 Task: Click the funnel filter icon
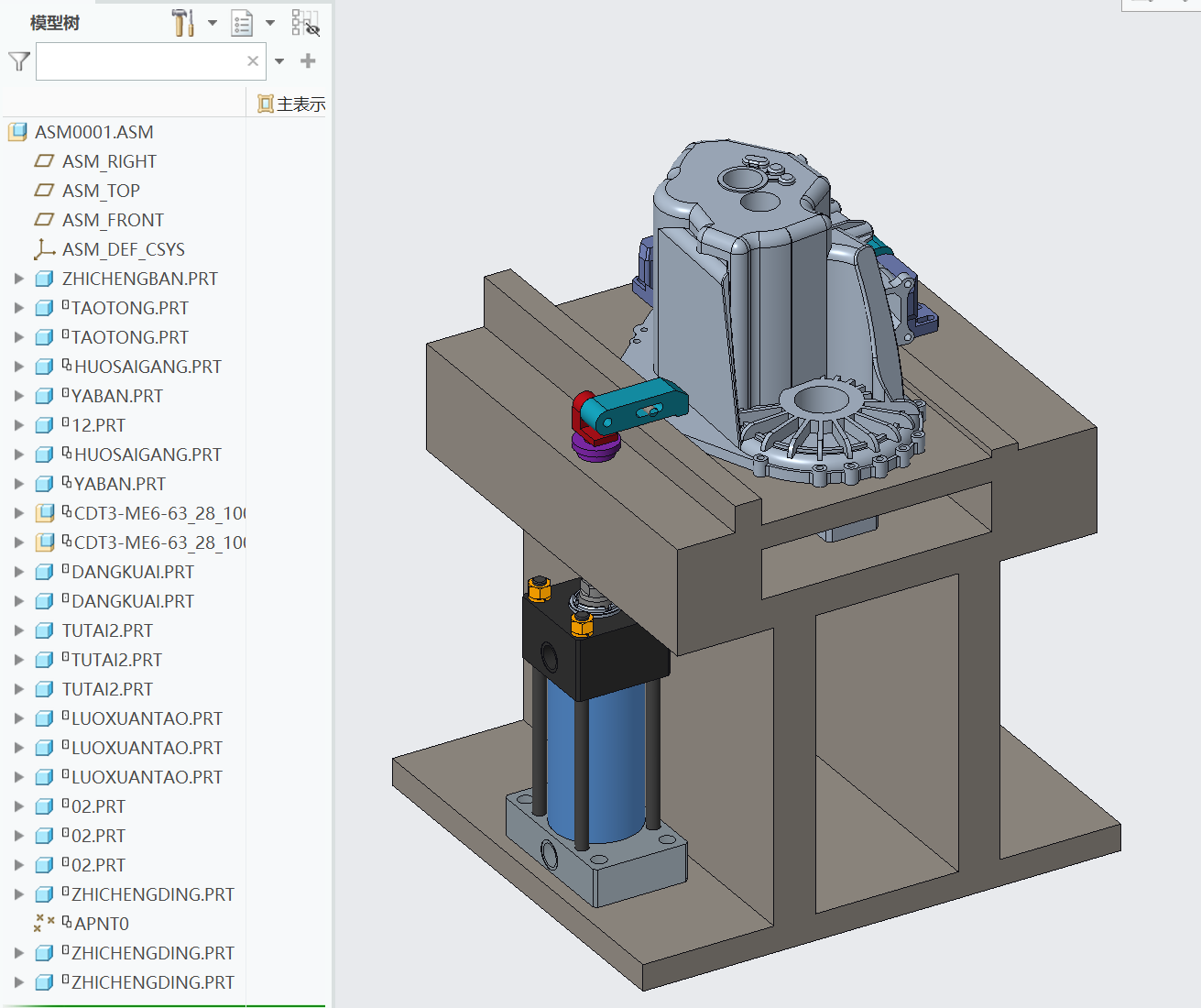click(19, 61)
